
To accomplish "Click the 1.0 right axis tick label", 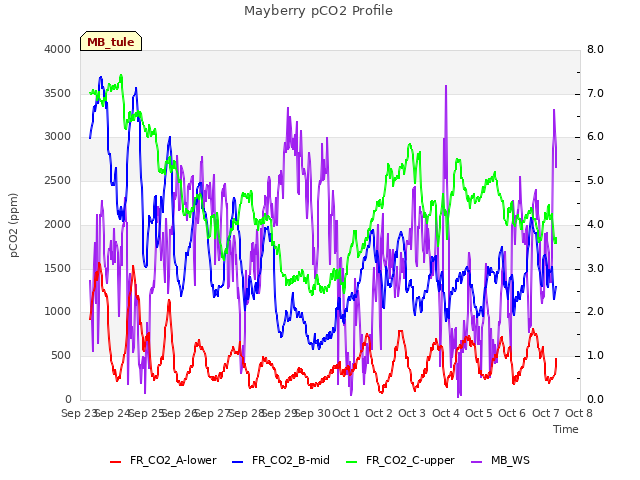I will 595,356.
